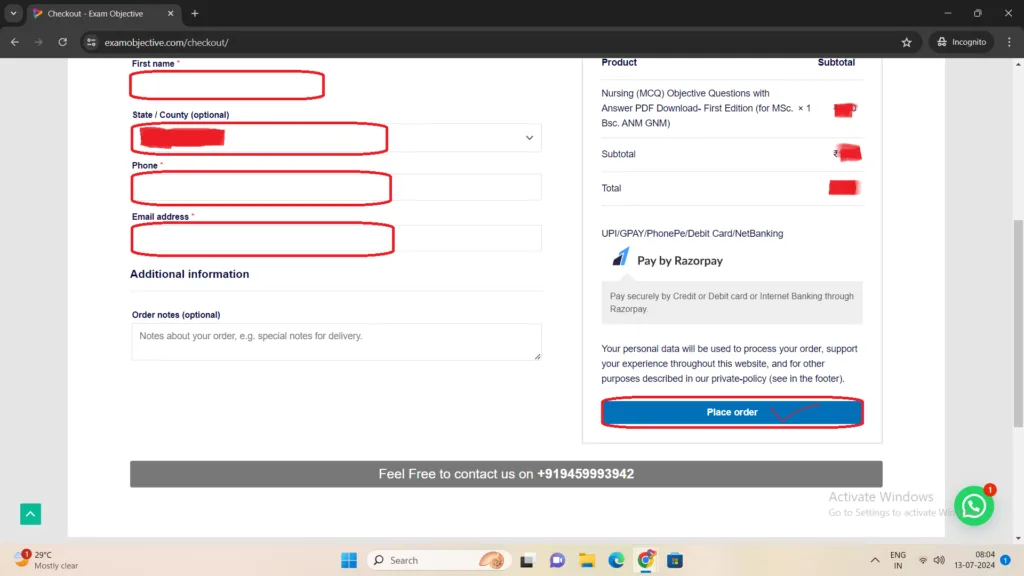Click the Razorpay logo icon

(621, 257)
